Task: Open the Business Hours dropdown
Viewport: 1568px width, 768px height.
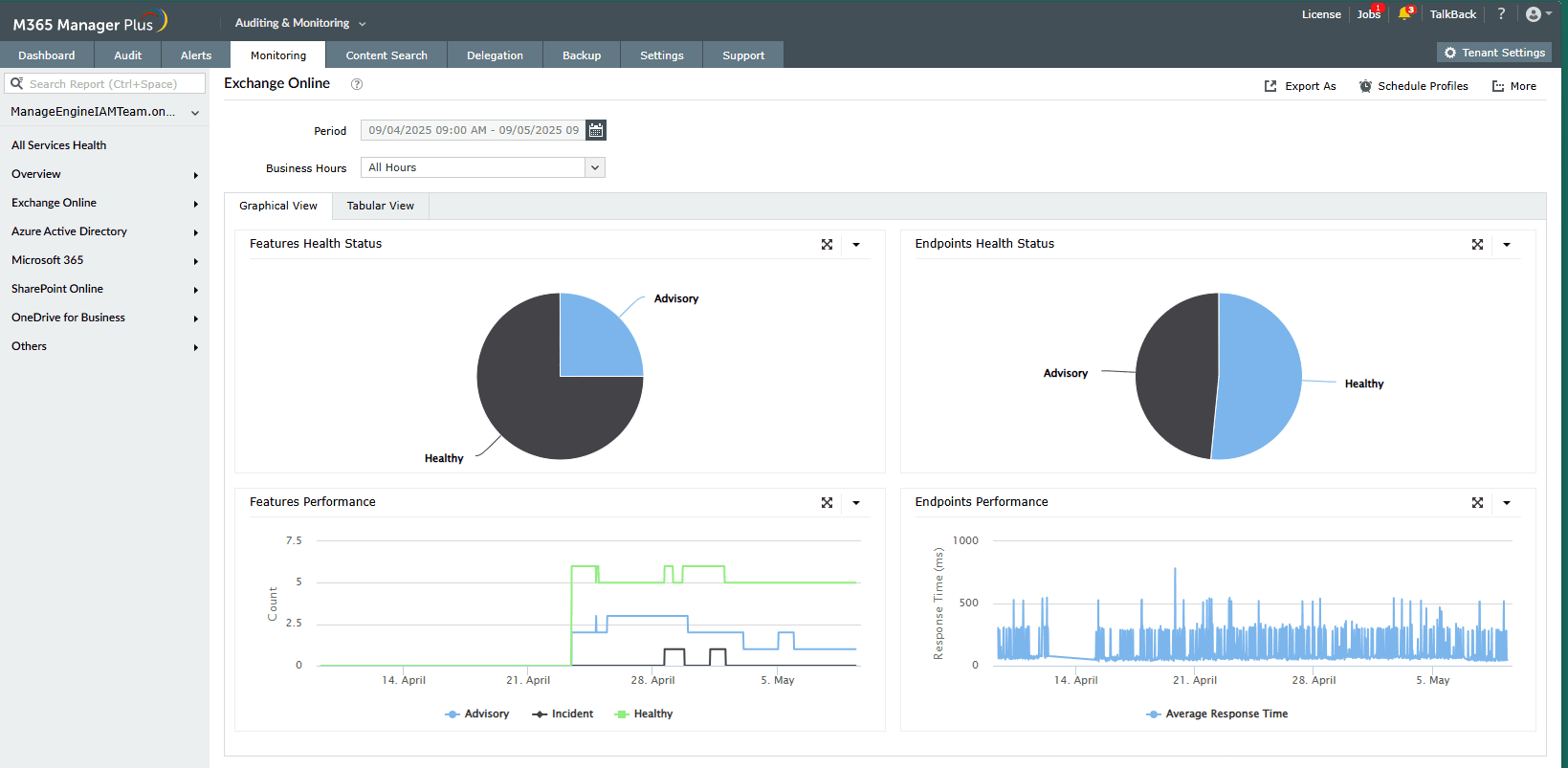Action: point(482,167)
